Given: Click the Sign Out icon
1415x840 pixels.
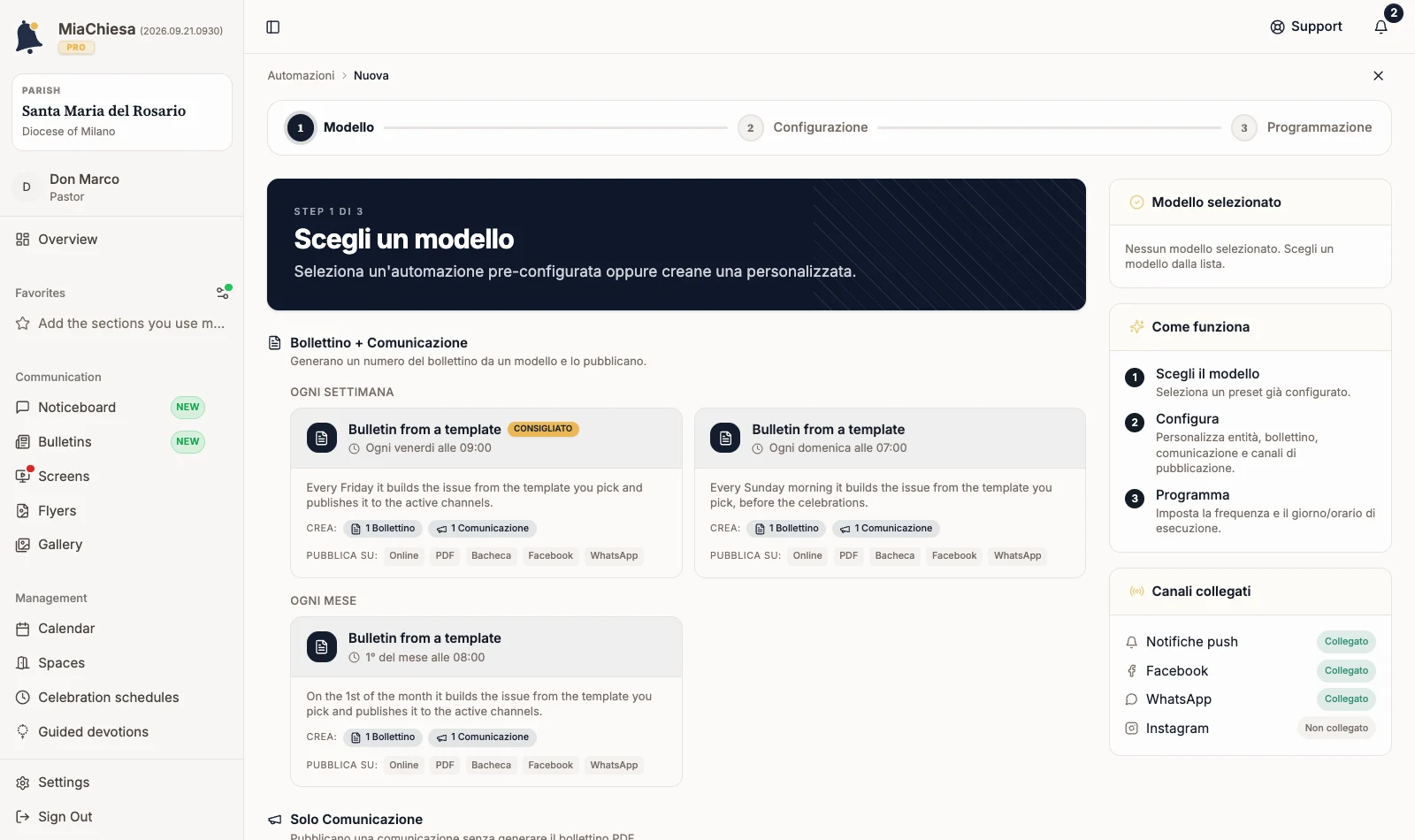Looking at the screenshot, I should point(23,817).
